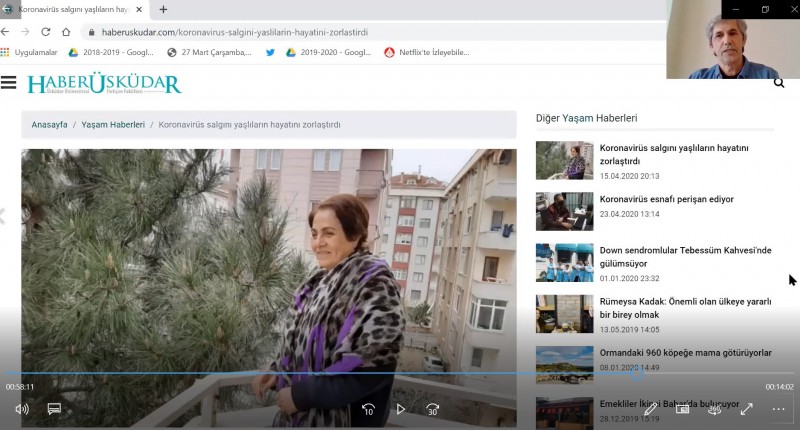This screenshot has width=800, height=430.
Task: Go to Anasayfa breadcrumb link
Action: [50, 125]
